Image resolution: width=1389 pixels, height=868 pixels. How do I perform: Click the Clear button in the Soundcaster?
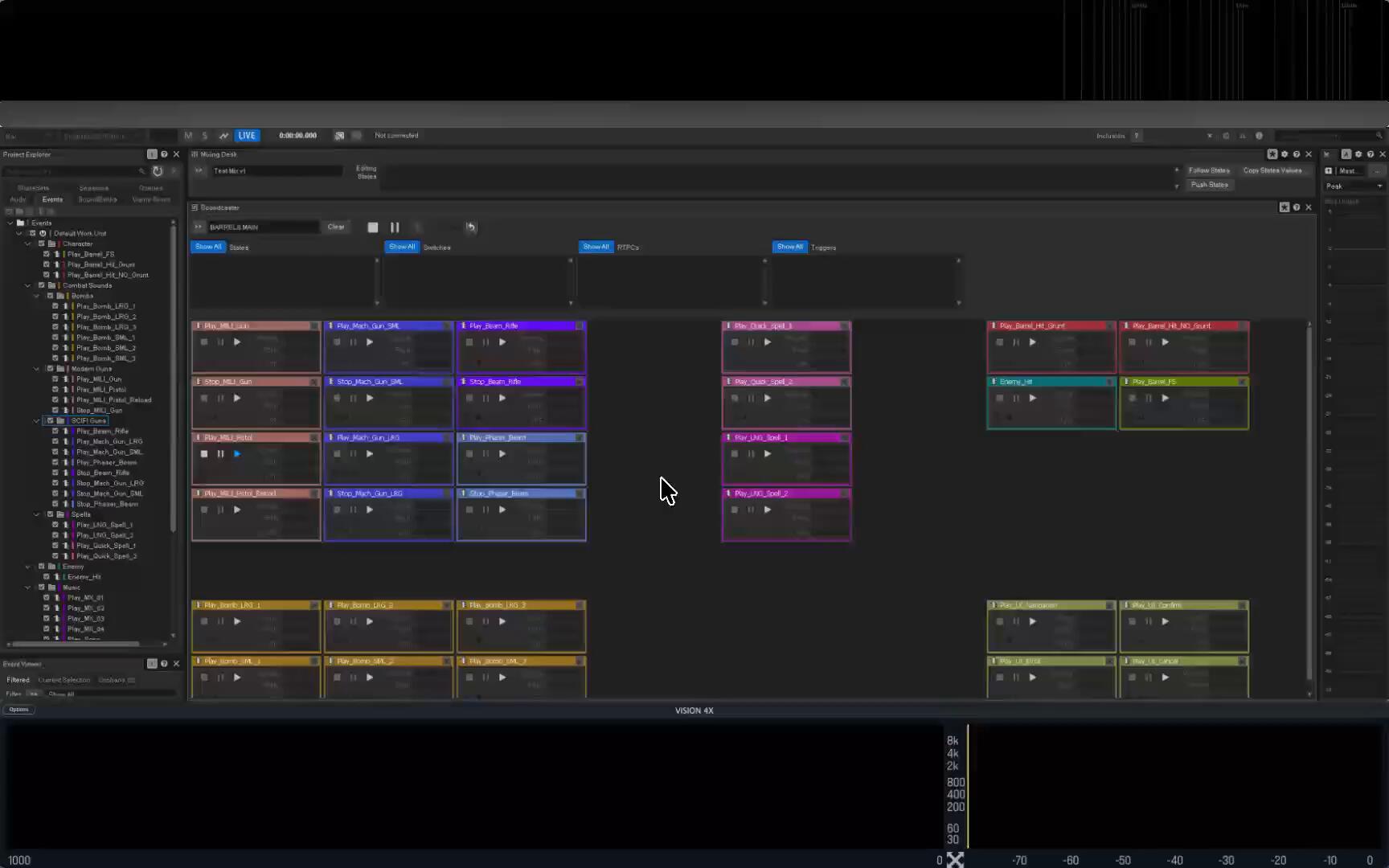(336, 227)
